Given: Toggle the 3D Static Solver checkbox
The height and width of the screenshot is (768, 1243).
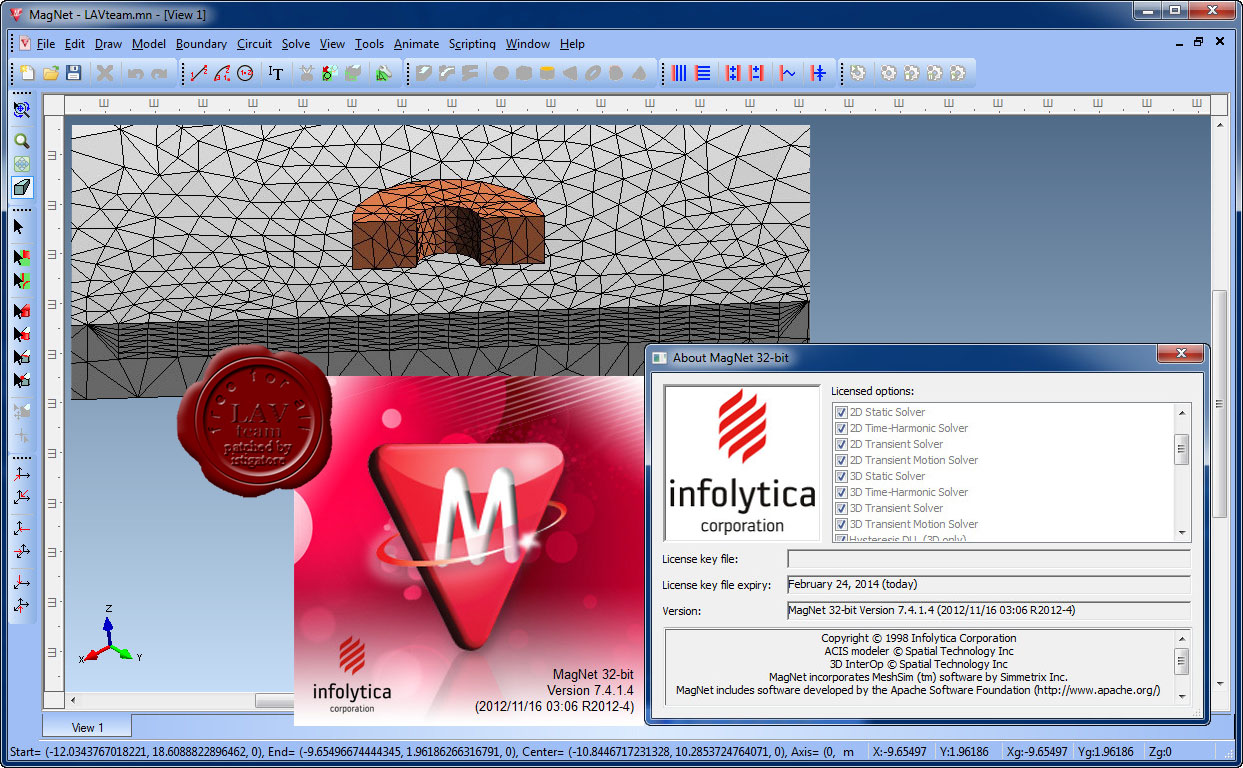Looking at the screenshot, I should (841, 476).
